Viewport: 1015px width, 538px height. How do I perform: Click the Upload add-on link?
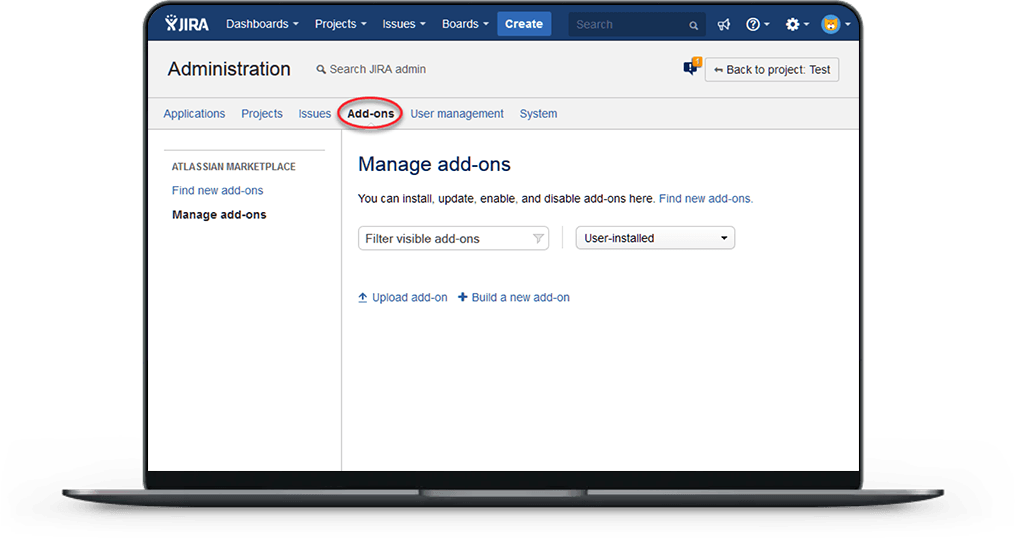point(403,298)
